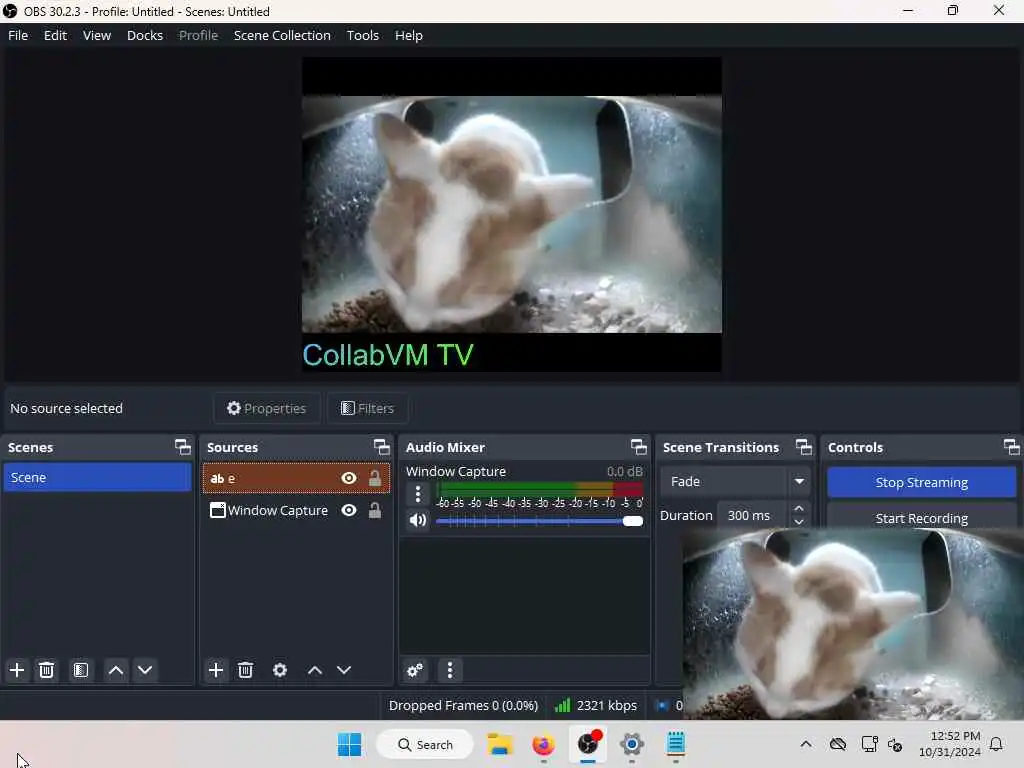Click the Stop Streaming button
The height and width of the screenshot is (768, 1024).
pos(921,482)
